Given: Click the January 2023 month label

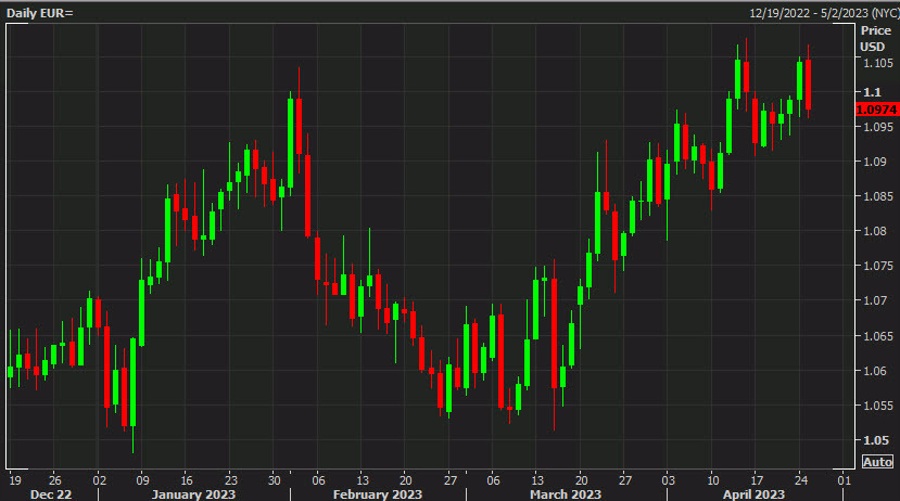Looking at the screenshot, I should coord(193,494).
